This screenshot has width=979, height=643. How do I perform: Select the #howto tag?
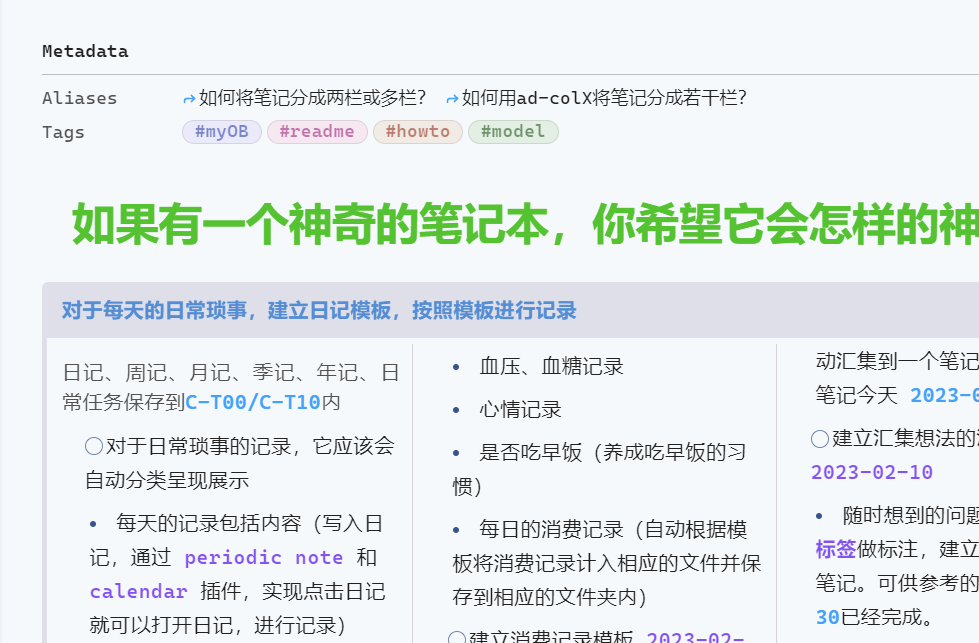click(417, 132)
